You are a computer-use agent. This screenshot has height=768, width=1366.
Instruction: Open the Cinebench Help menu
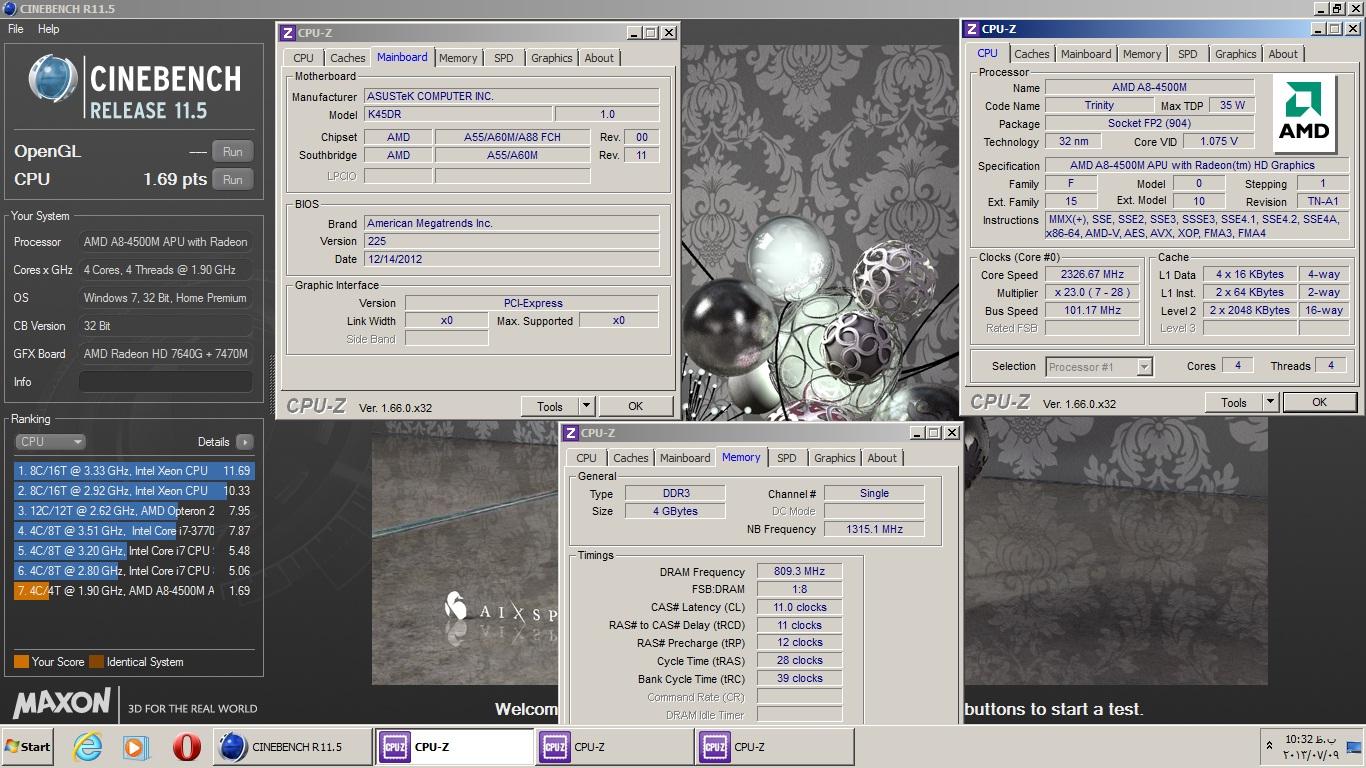point(48,29)
